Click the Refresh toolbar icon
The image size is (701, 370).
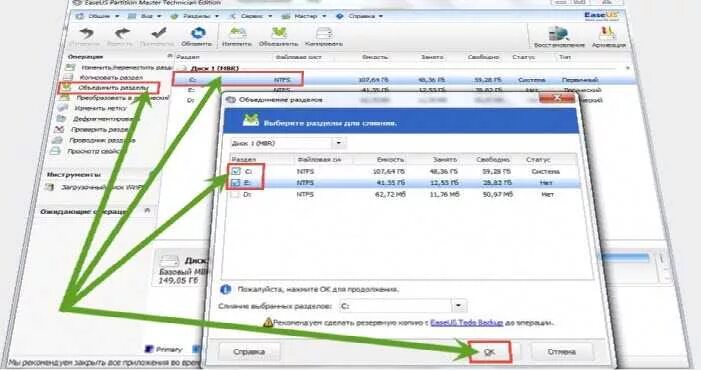(198, 33)
